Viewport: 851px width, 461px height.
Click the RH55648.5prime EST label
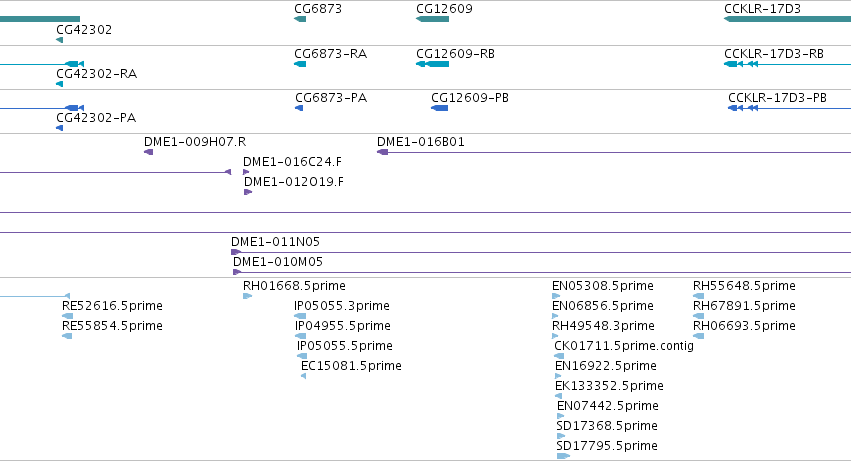point(744,286)
